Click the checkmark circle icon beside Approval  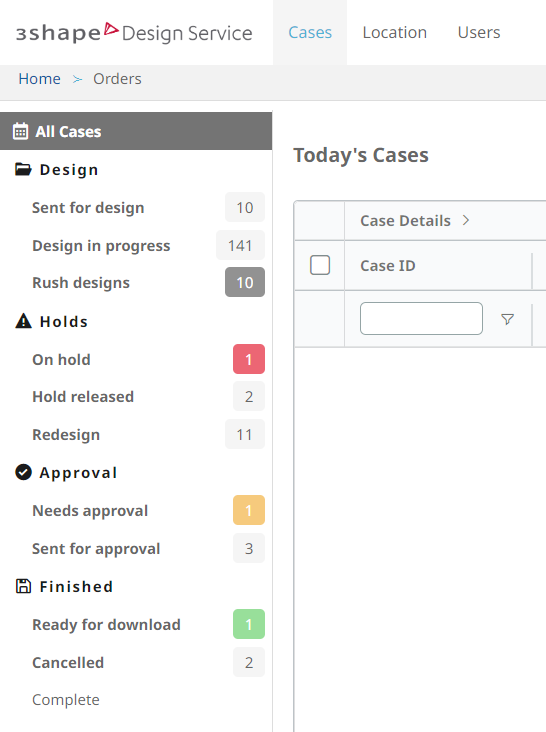(x=23, y=472)
